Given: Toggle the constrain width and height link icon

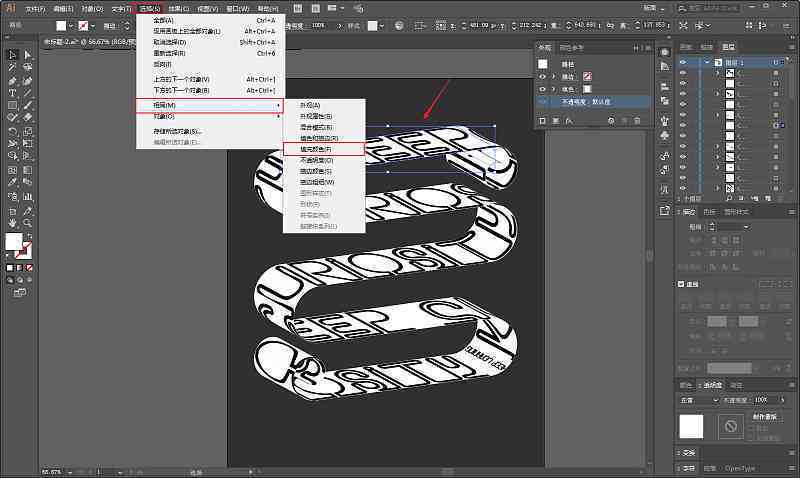Looking at the screenshot, I should pos(610,25).
